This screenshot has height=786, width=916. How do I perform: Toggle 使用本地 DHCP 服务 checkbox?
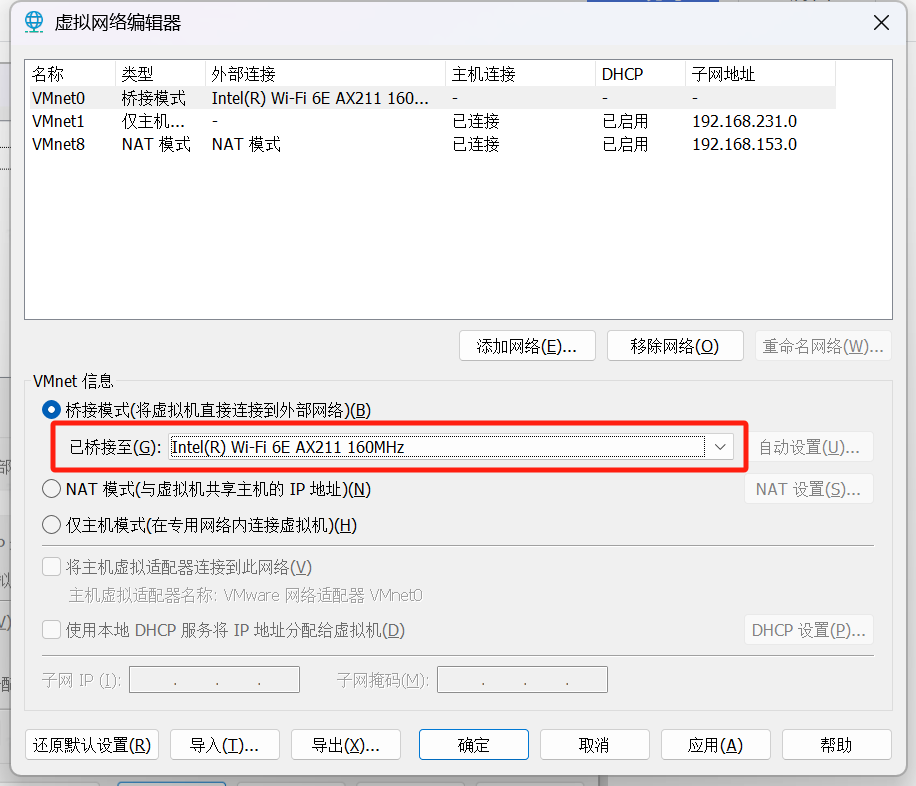tap(51, 630)
